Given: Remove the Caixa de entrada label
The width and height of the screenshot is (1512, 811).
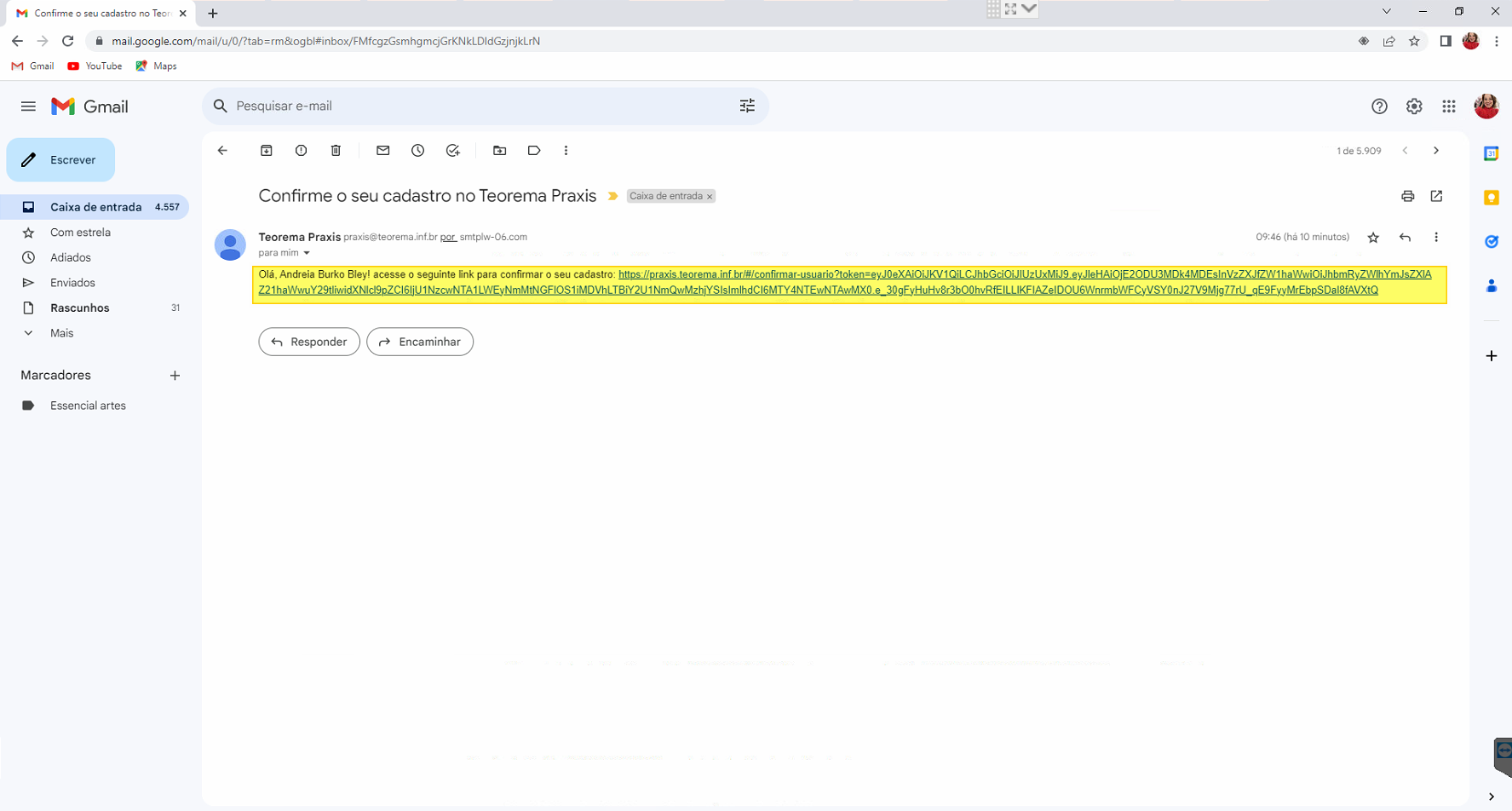Looking at the screenshot, I should [x=710, y=197].
